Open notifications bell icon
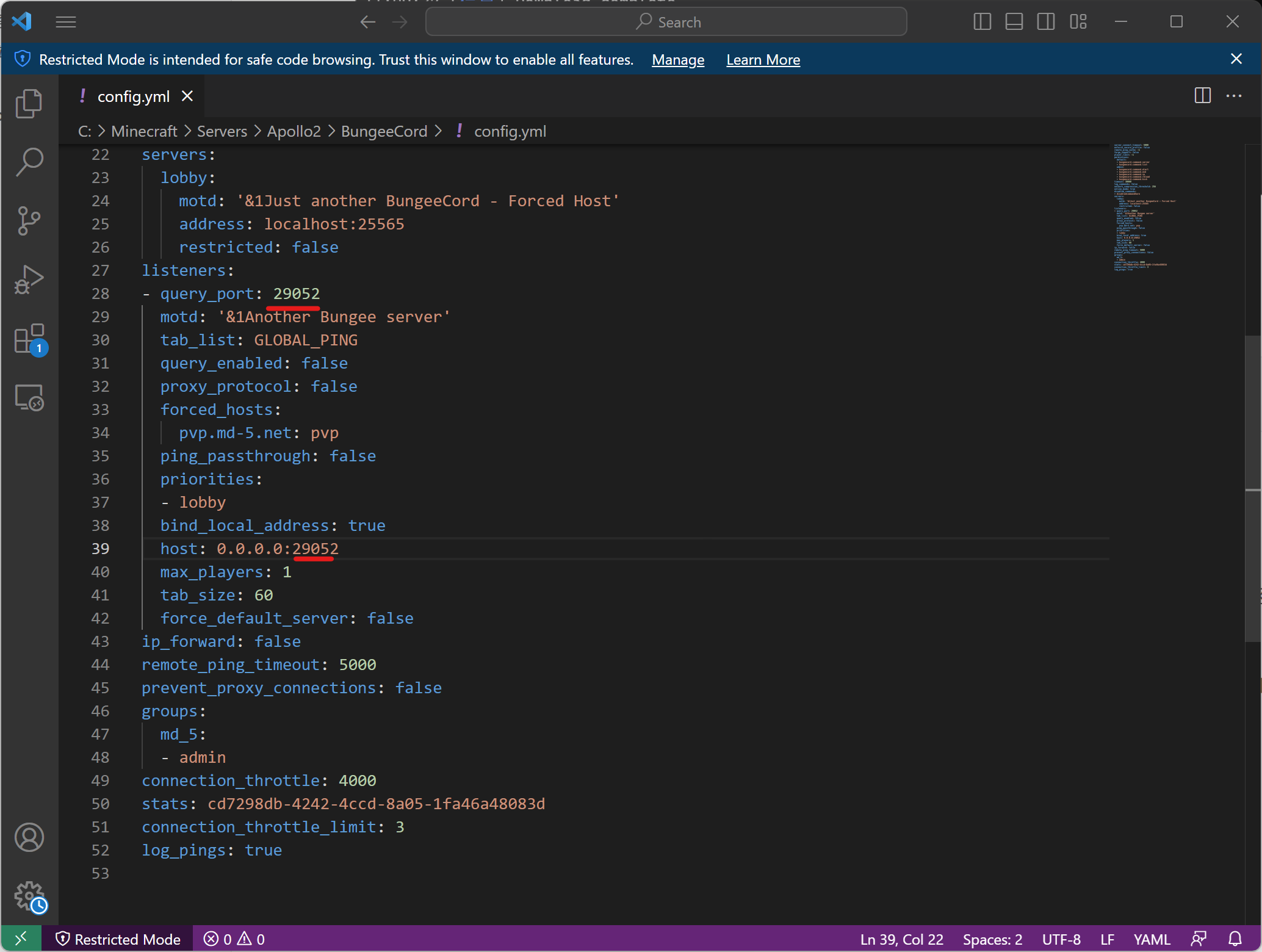The width and height of the screenshot is (1262, 952). 1235,939
